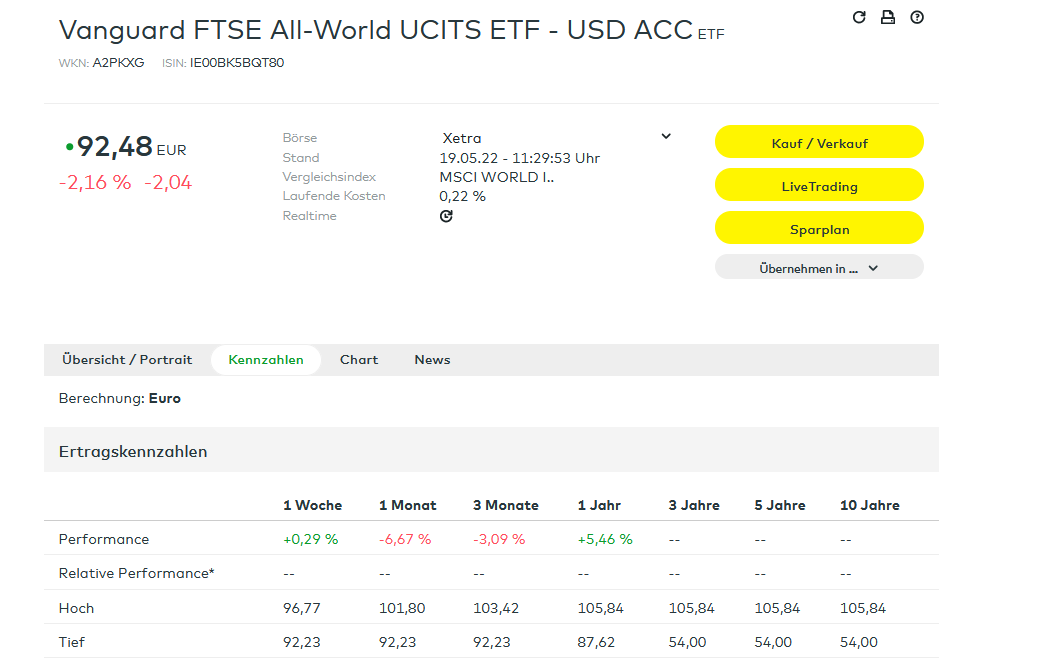Click the Sparplan button
The width and height of the screenshot is (1057, 667).
[x=819, y=229]
